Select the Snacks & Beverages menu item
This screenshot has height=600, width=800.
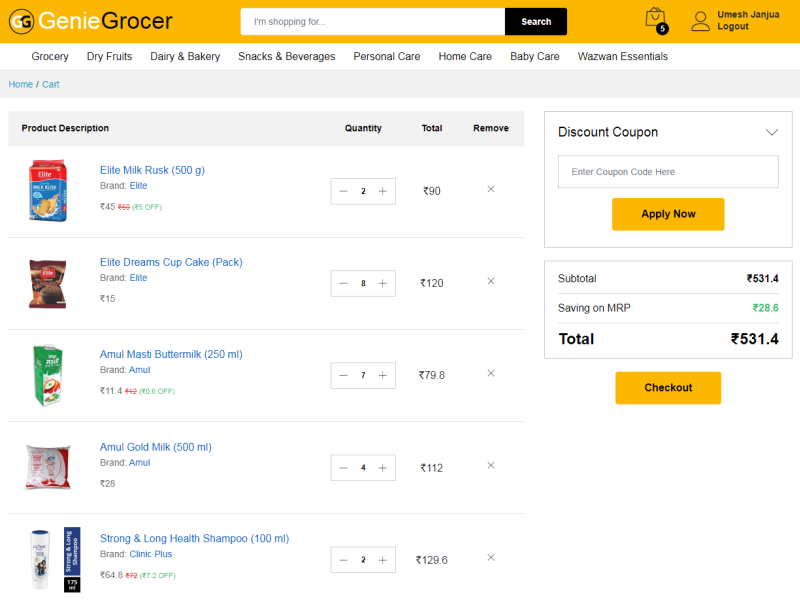click(x=287, y=57)
